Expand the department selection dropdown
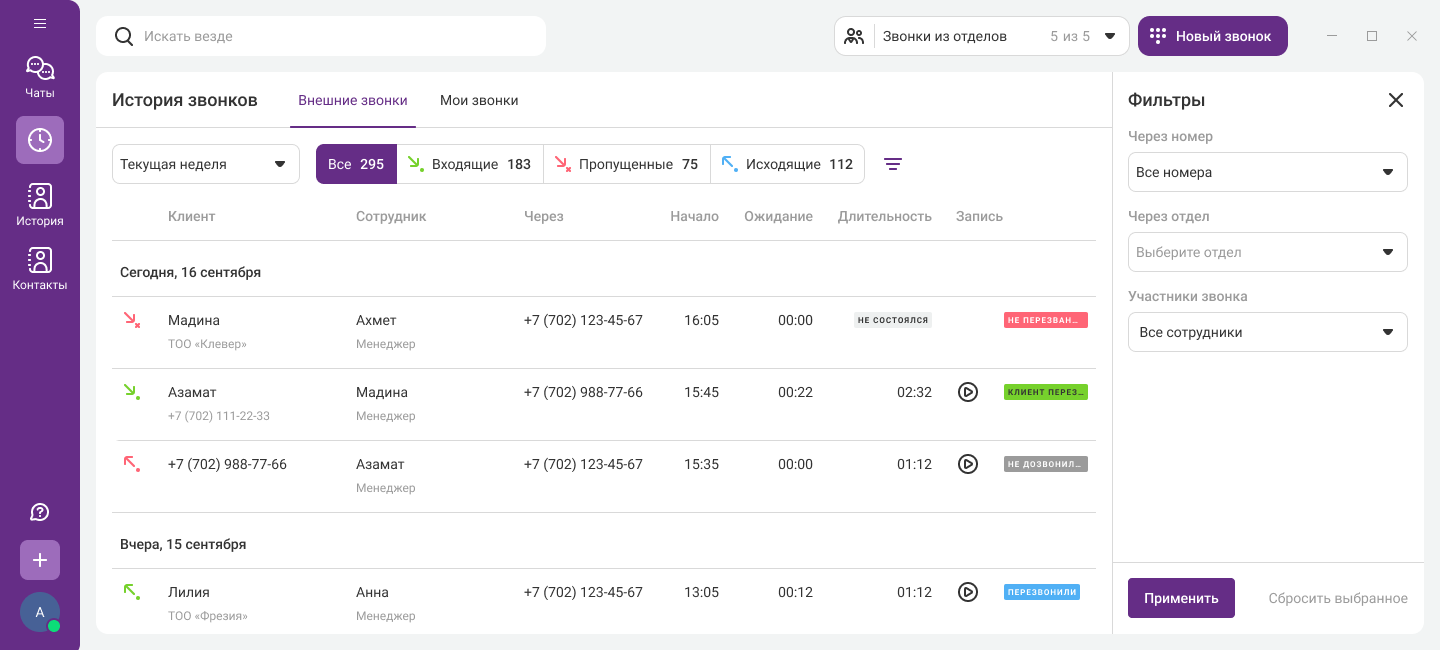The image size is (1440, 650). [1267, 252]
